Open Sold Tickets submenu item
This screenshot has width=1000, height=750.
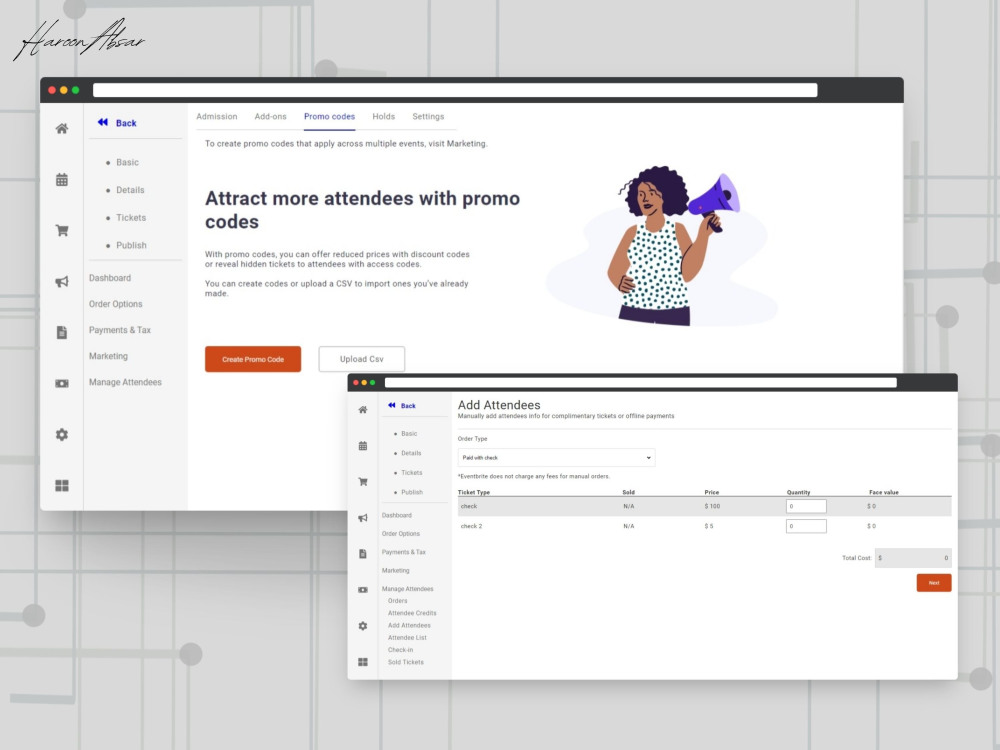coord(406,662)
